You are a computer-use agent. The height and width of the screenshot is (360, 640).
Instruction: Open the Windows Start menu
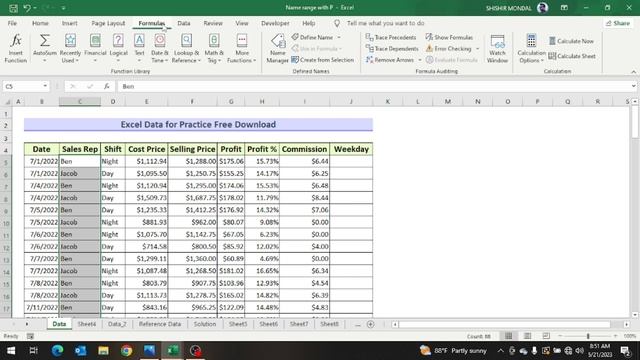[11, 351]
